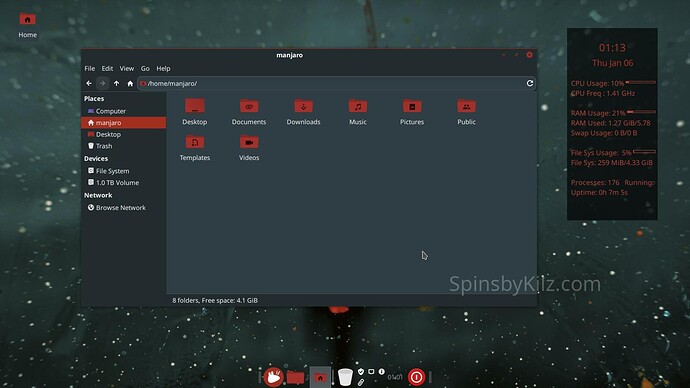Select the manjaro window button in dock

(320, 377)
